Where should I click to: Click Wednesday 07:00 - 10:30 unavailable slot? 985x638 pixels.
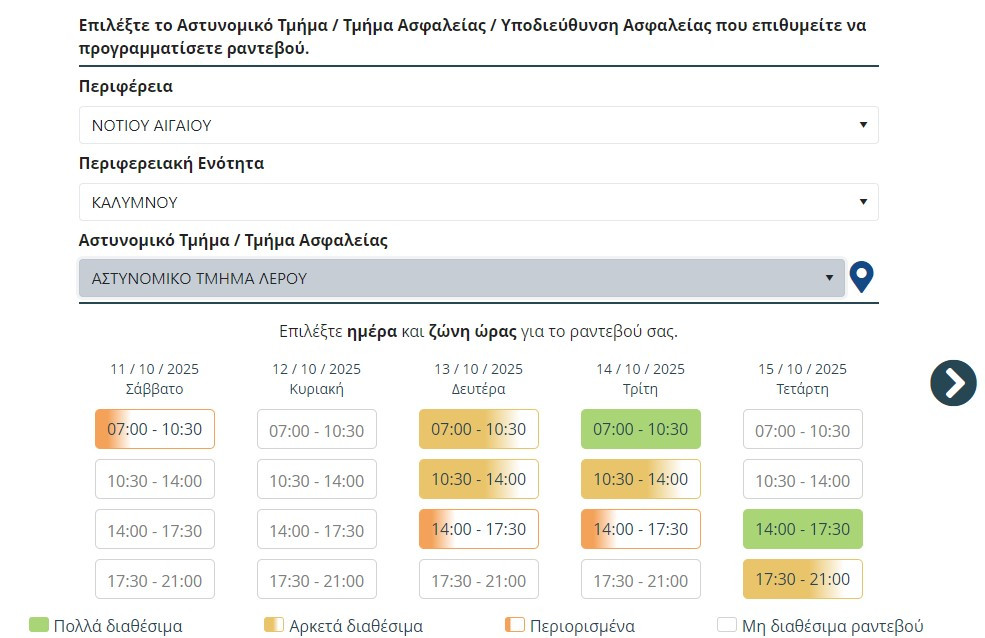click(803, 430)
